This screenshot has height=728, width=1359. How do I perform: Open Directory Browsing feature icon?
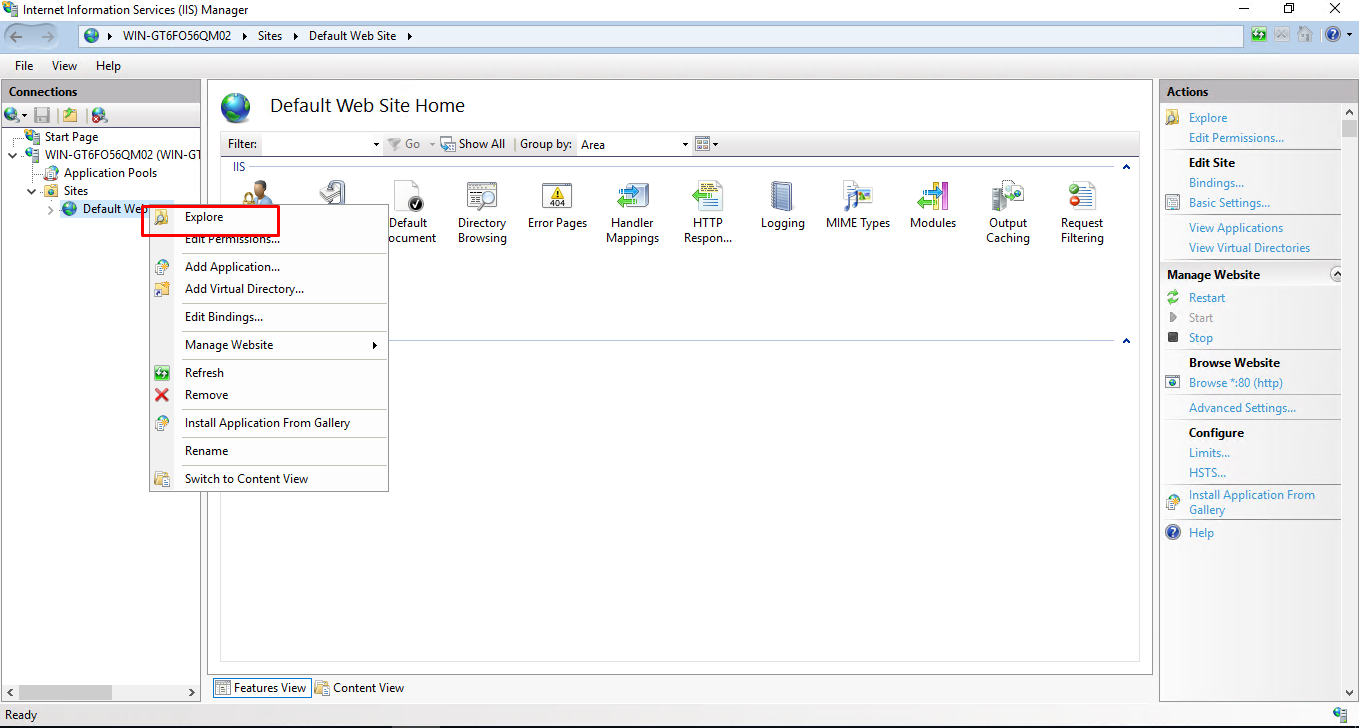point(482,213)
